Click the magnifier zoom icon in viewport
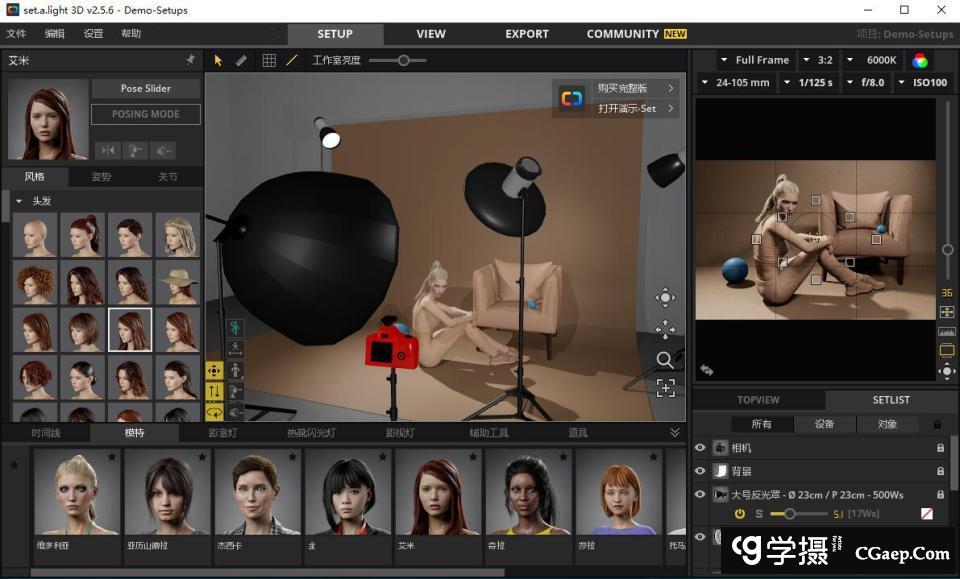Viewport: 960px width, 579px height. pos(665,360)
